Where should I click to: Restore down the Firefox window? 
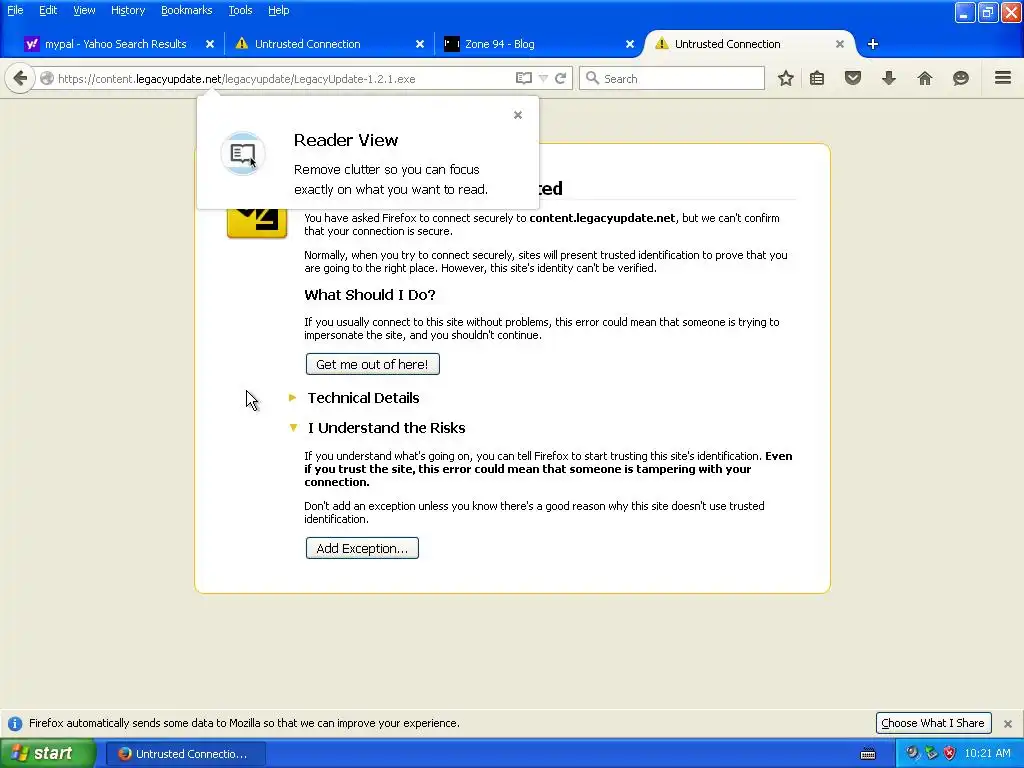click(x=988, y=12)
